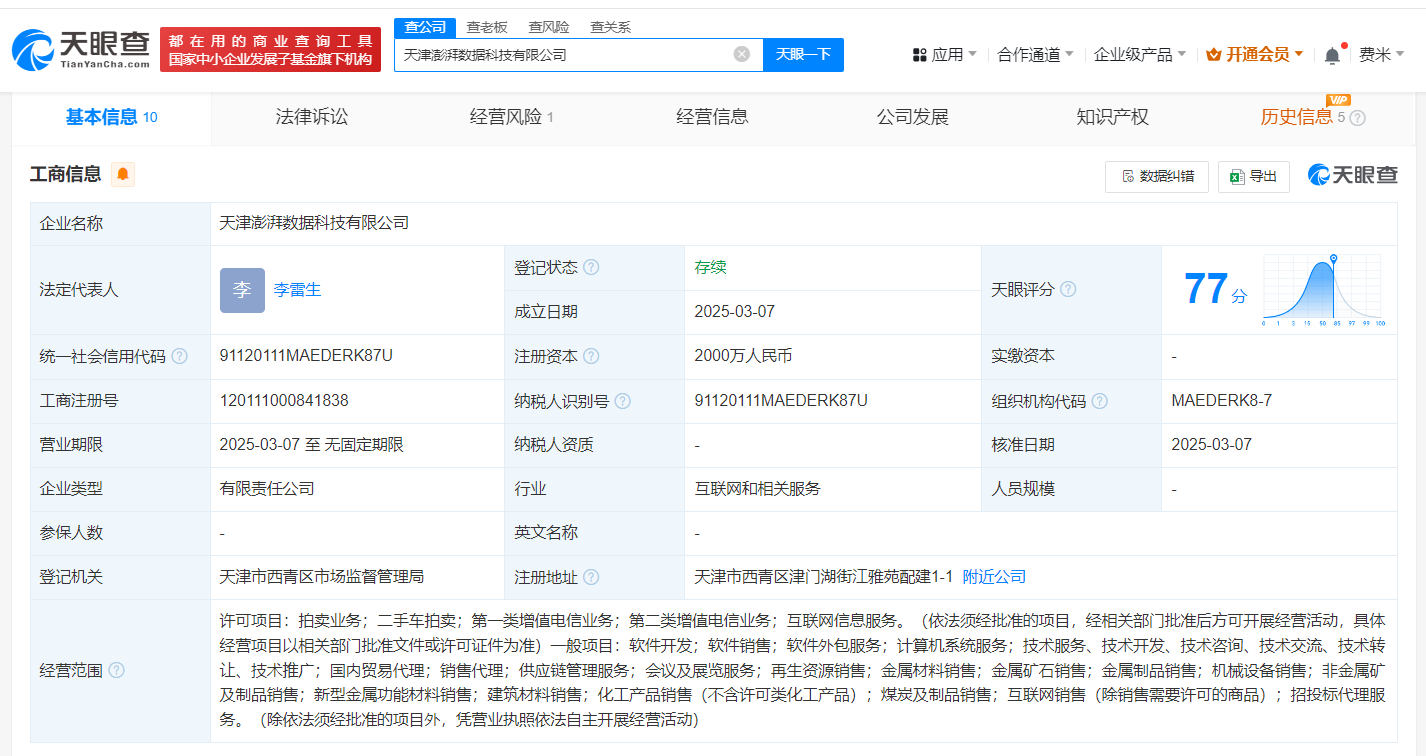Expand the 合作通道 dropdown

click(x=1035, y=54)
